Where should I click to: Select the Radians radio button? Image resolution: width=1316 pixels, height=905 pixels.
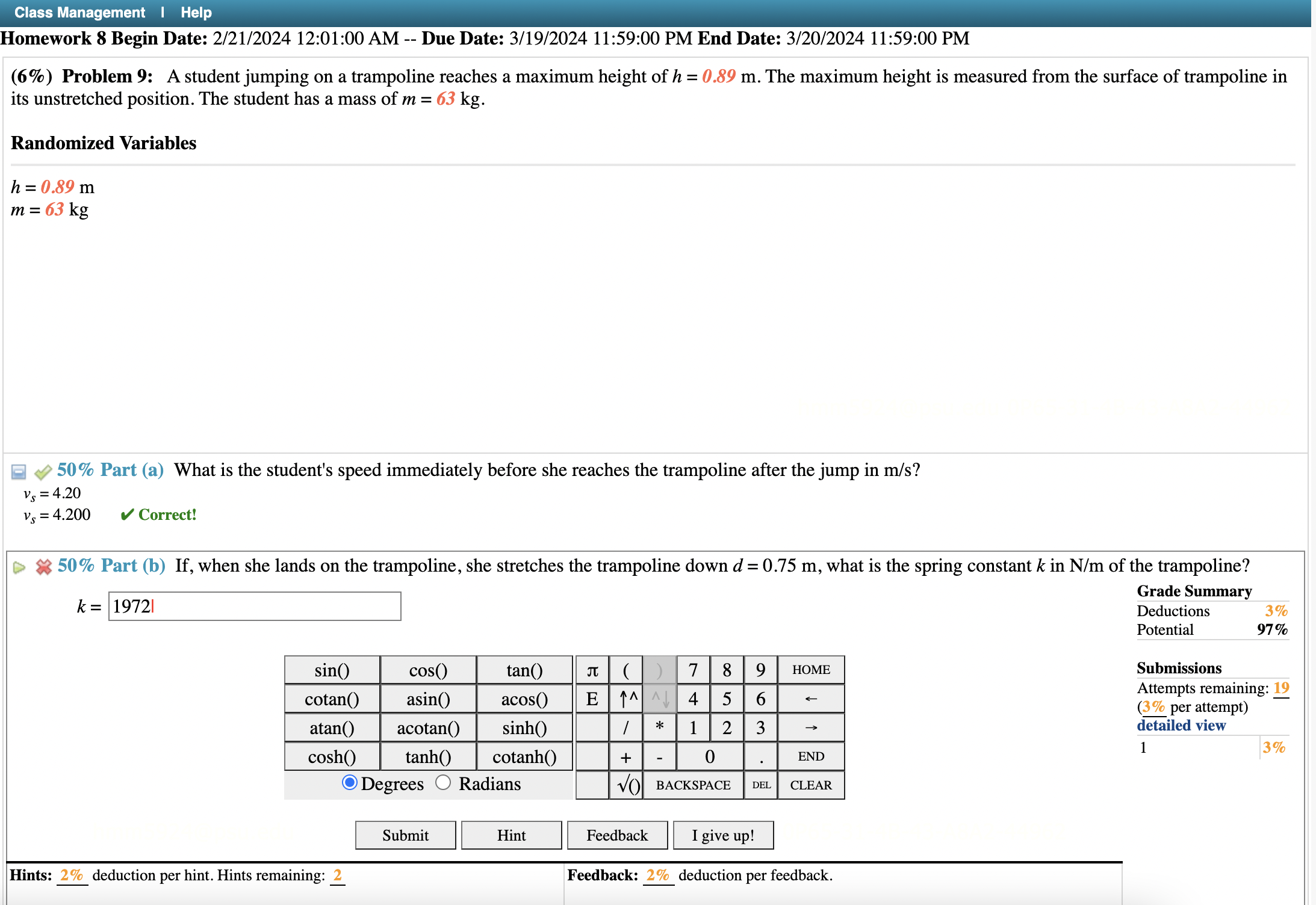tap(444, 783)
